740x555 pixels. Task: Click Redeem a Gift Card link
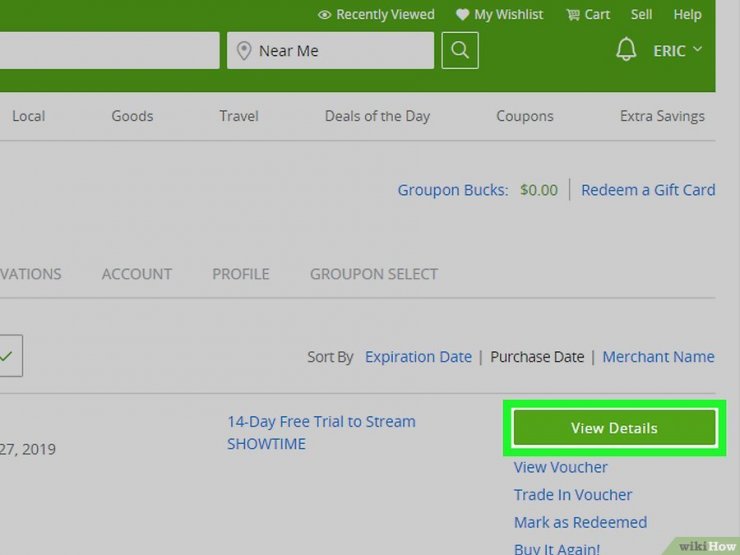pyautogui.click(x=648, y=190)
